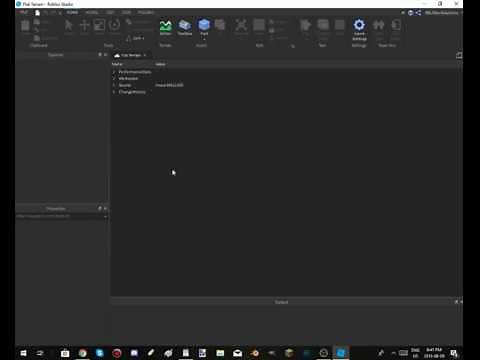Click the Name column header
This screenshot has height=360, width=480.
click(x=117, y=64)
